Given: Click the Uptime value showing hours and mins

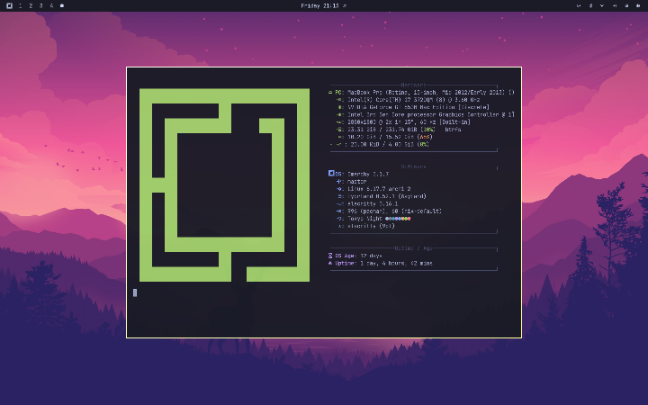Looking at the screenshot, I should (396, 264).
